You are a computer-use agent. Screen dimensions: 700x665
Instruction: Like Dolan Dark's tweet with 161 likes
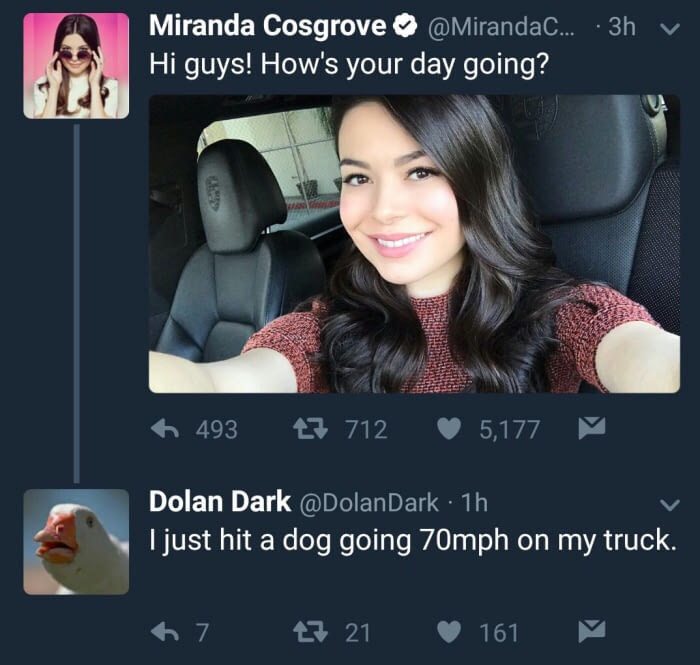[x=449, y=632]
